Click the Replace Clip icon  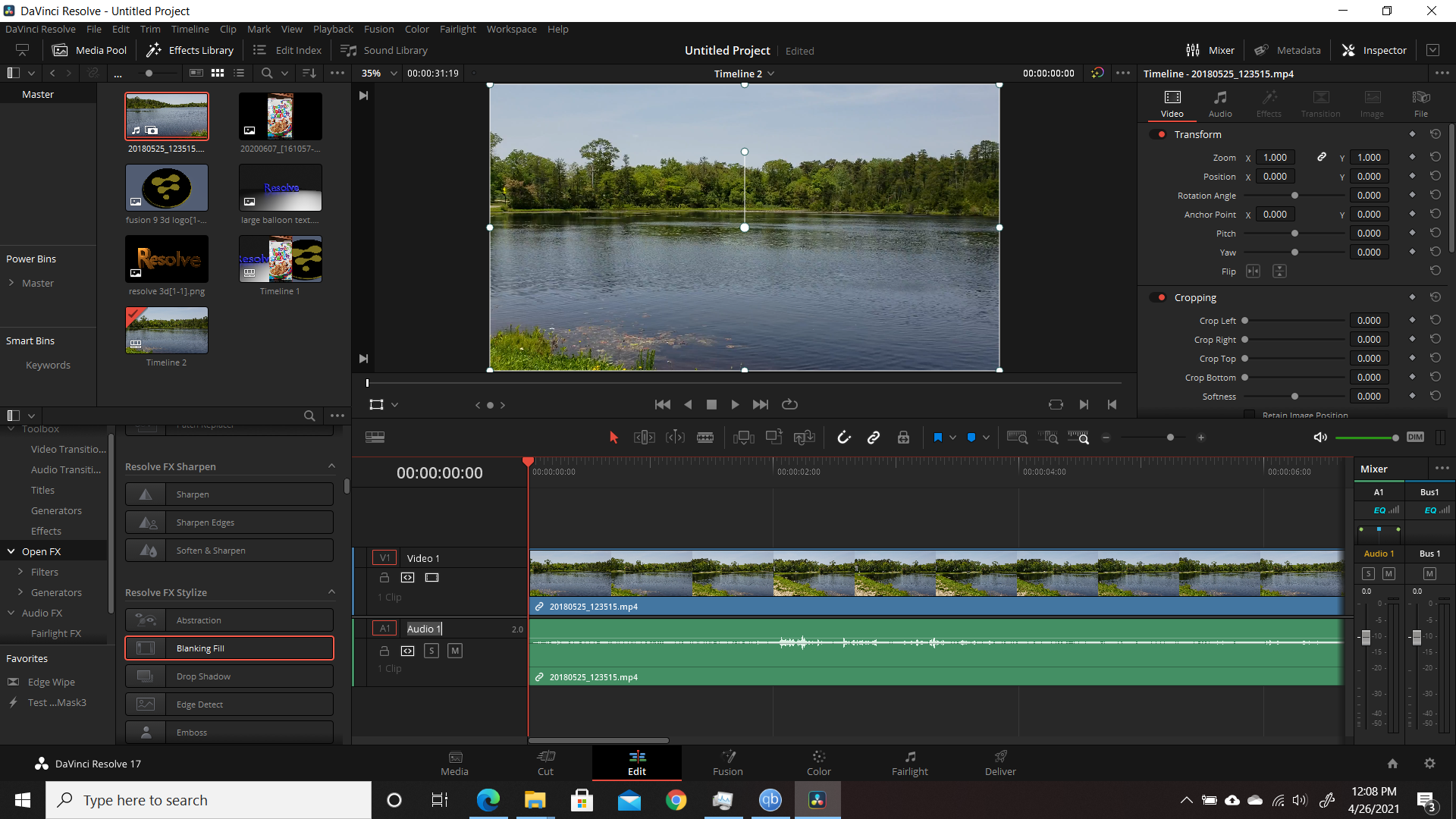(804, 438)
